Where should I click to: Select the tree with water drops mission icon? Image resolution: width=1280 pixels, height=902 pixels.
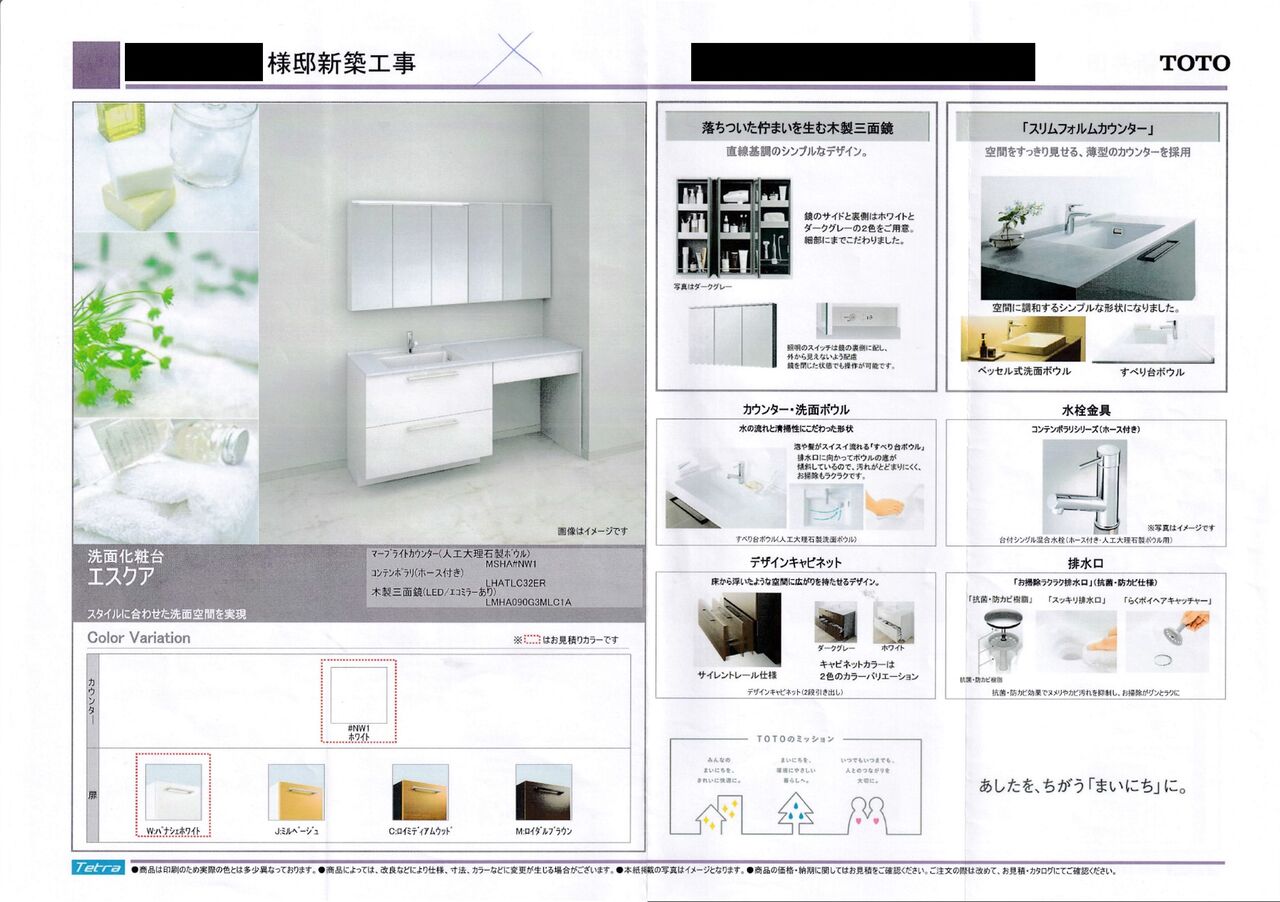(794, 813)
